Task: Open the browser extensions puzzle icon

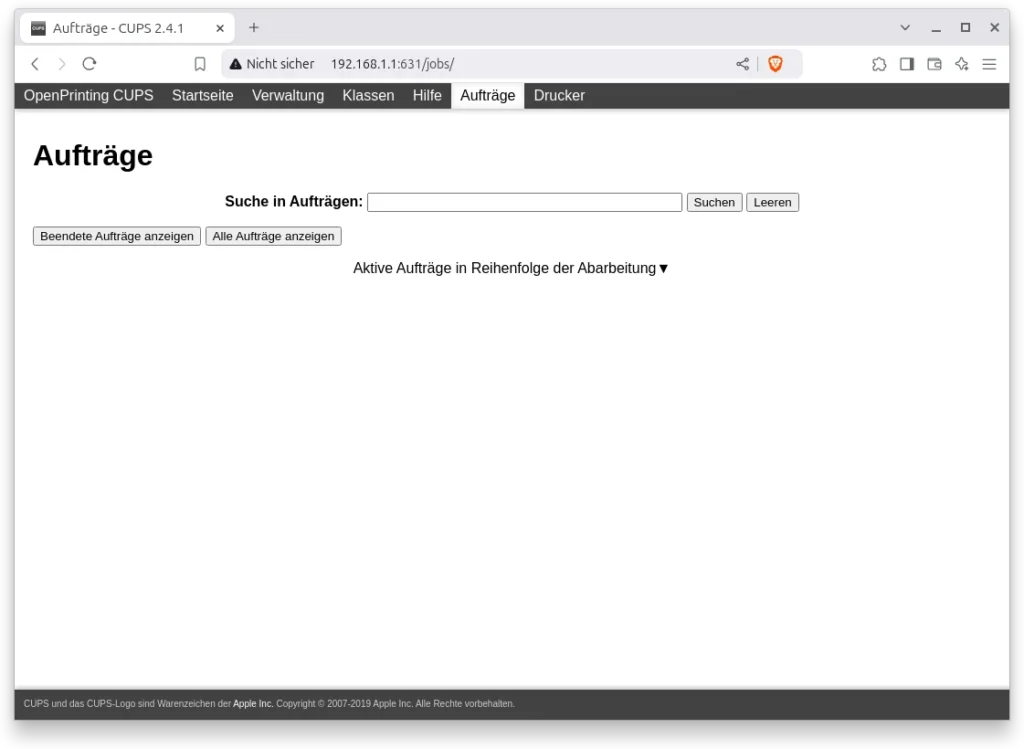Action: [879, 64]
